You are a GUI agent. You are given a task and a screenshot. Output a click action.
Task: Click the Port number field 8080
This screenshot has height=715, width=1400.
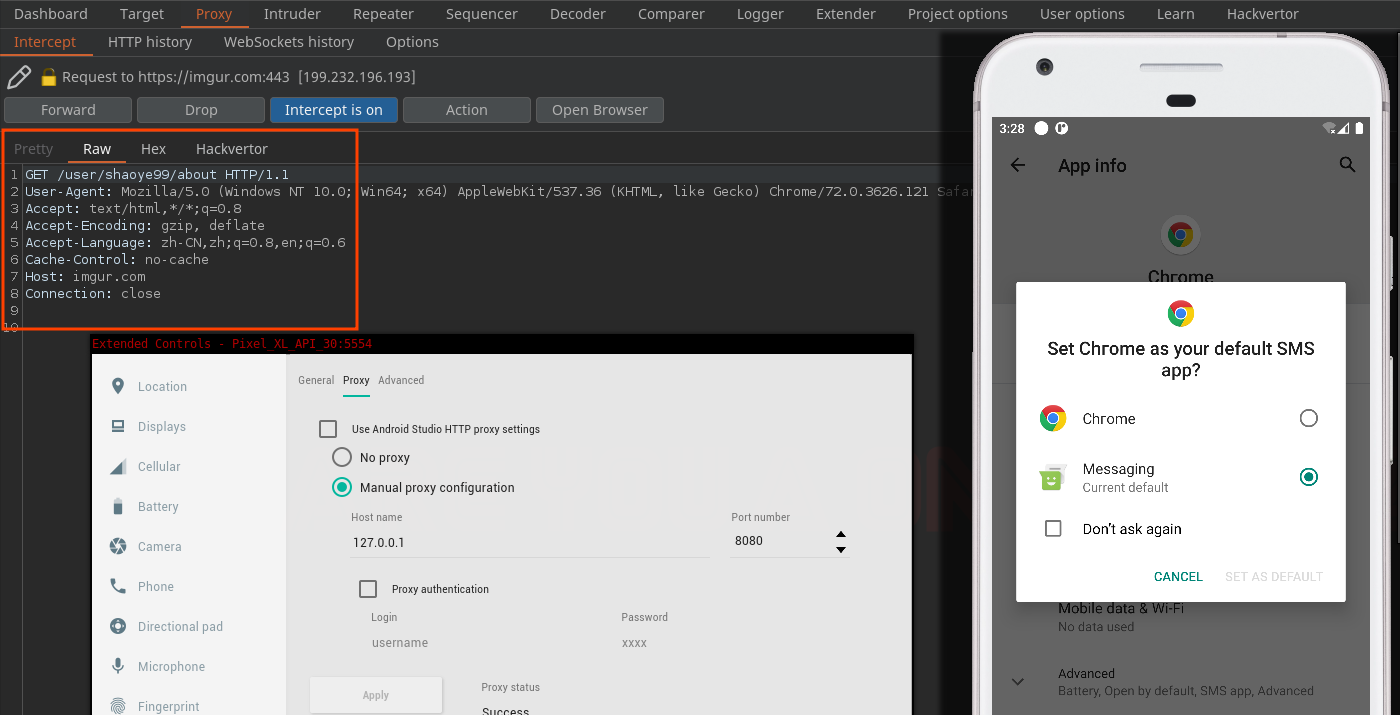click(780, 541)
